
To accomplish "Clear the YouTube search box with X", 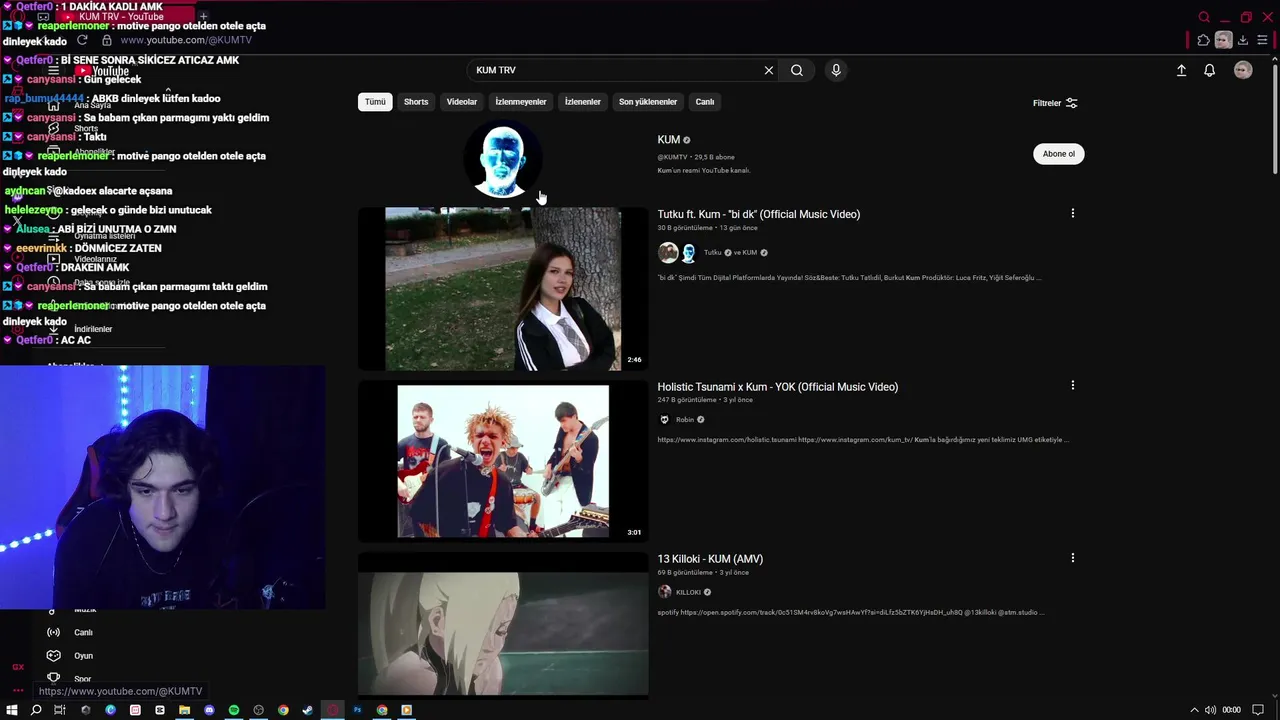I will (768, 70).
